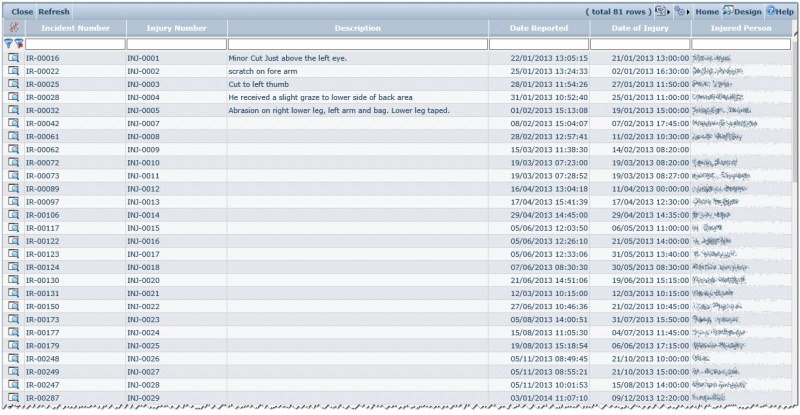View record details for IR-00179

click(13, 345)
